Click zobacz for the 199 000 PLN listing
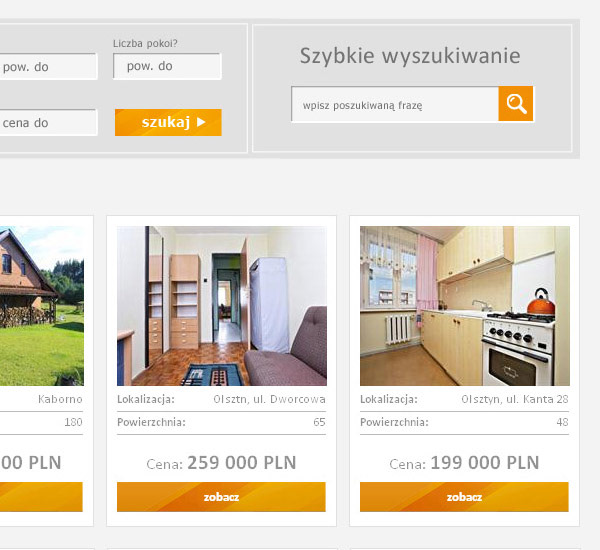600x550 pixels. click(464, 497)
